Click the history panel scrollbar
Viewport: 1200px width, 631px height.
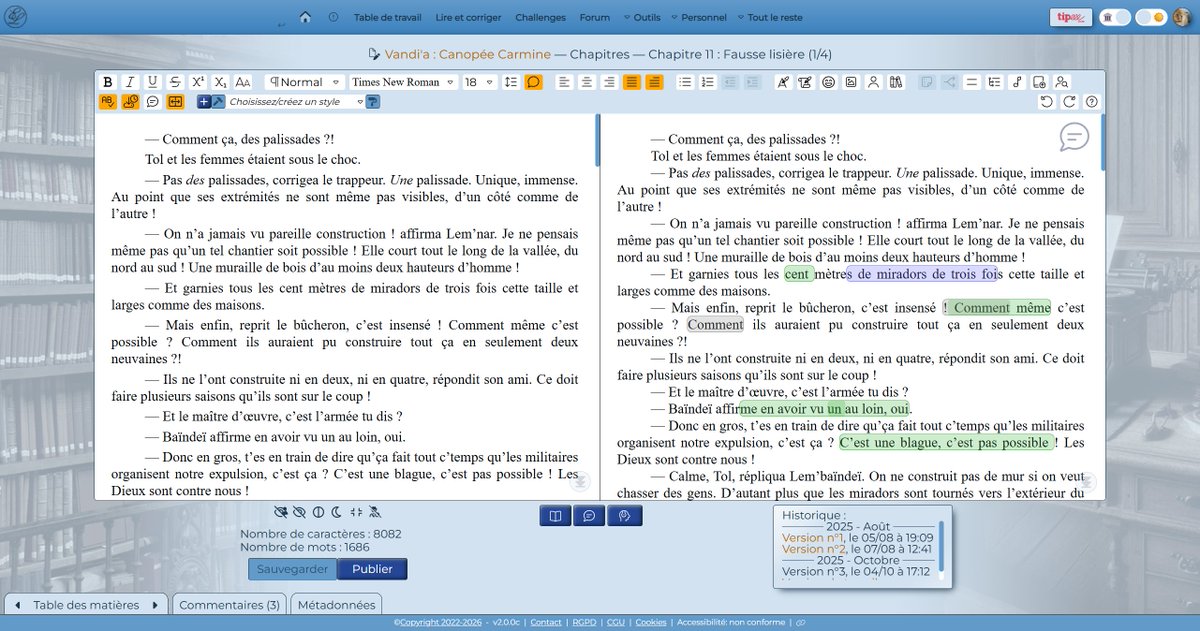coord(941,547)
